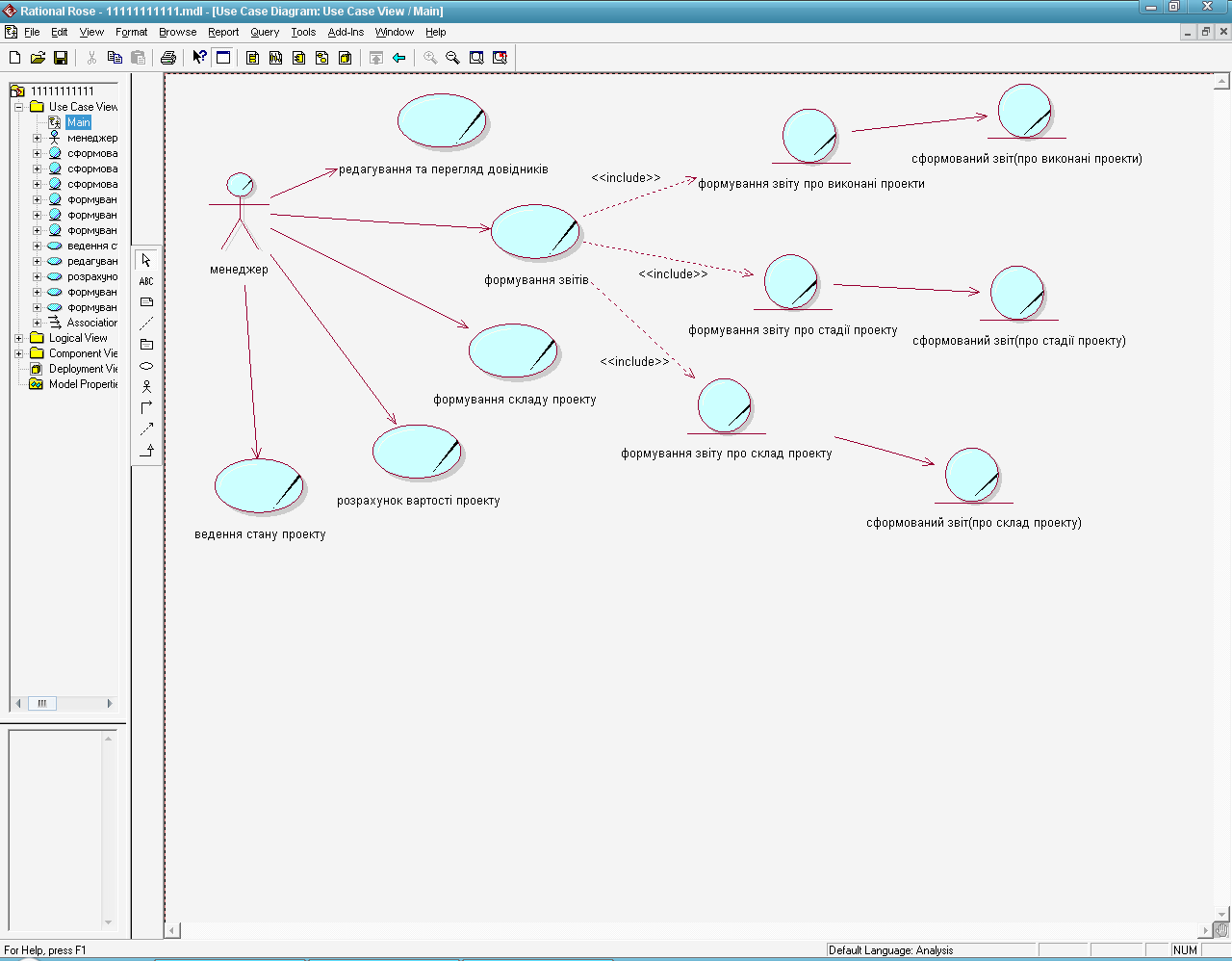
Task: Select the Unidirectional Association tool
Action: [x=146, y=407]
